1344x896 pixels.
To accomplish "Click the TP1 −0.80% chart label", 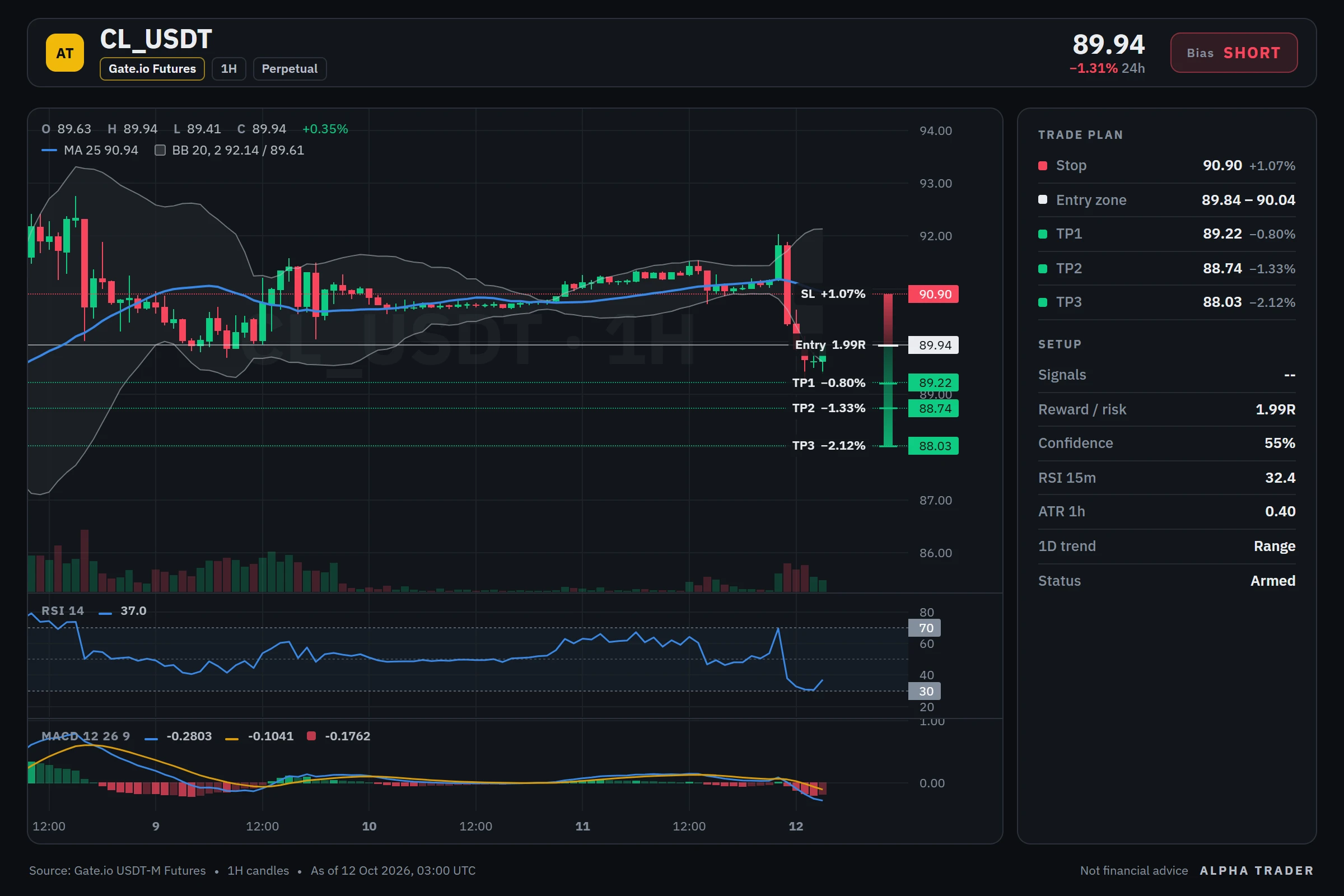I will pos(829,383).
